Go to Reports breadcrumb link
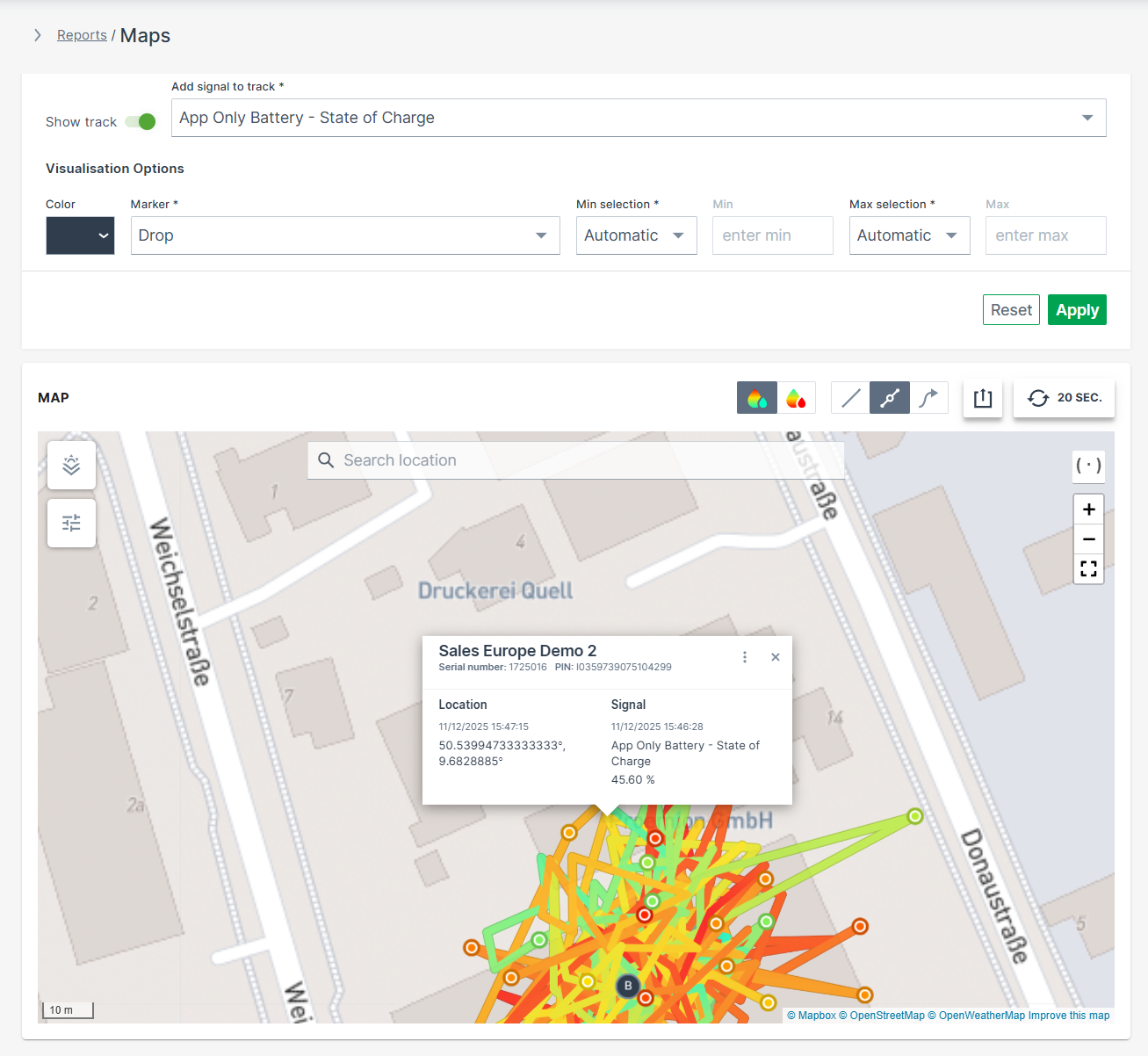 [x=82, y=35]
